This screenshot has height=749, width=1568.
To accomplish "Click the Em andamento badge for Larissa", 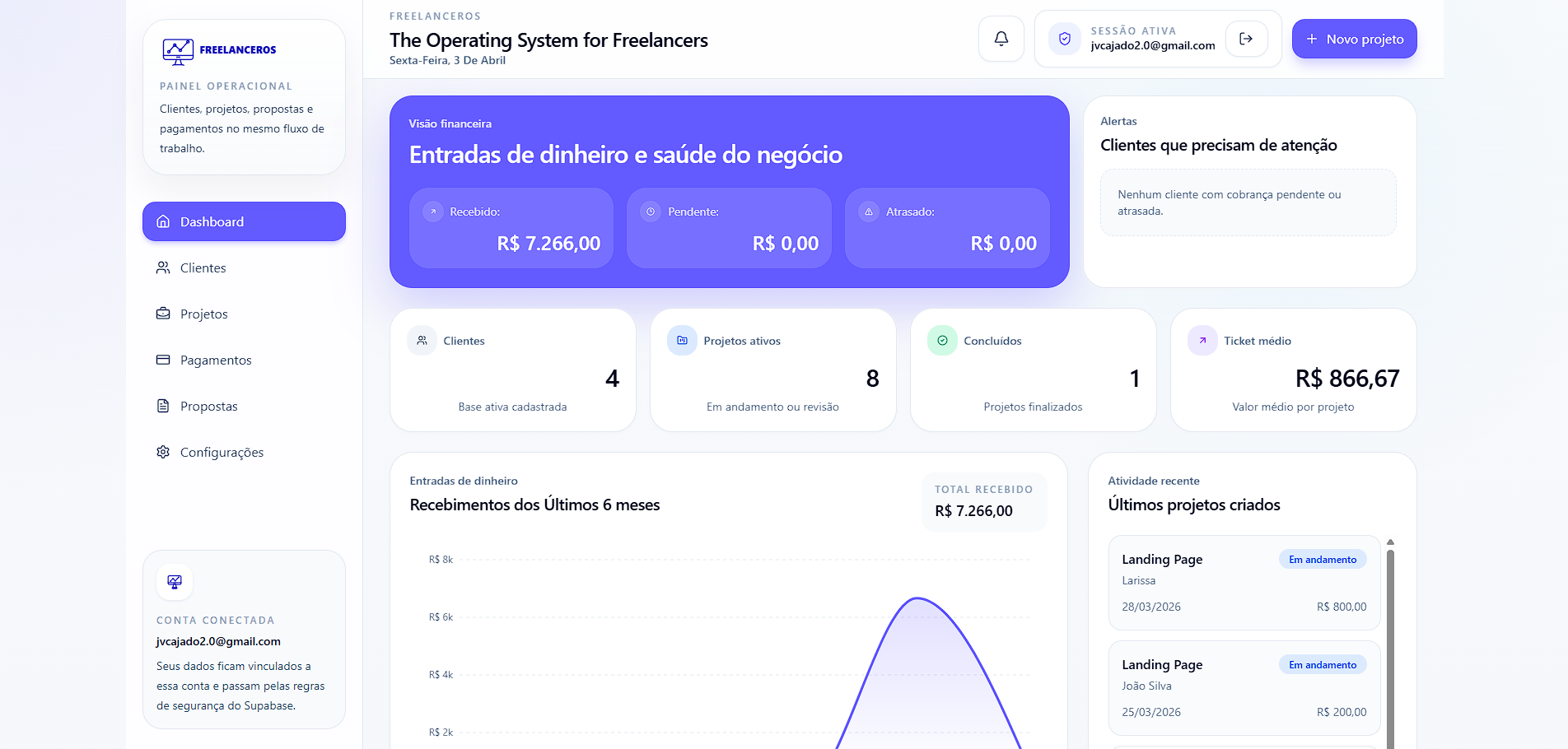I will coord(1323,559).
